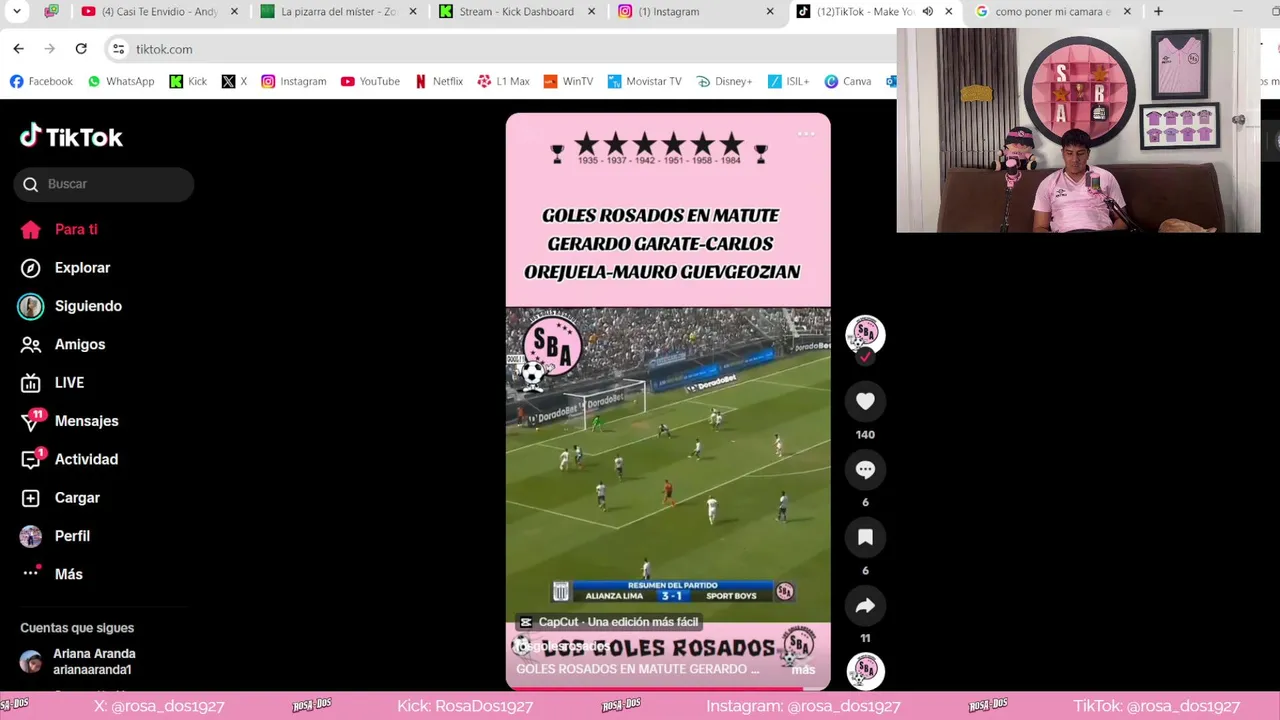Mute the TikTok tab audio icon
Screen dimensions: 1280x720
pos(927,12)
